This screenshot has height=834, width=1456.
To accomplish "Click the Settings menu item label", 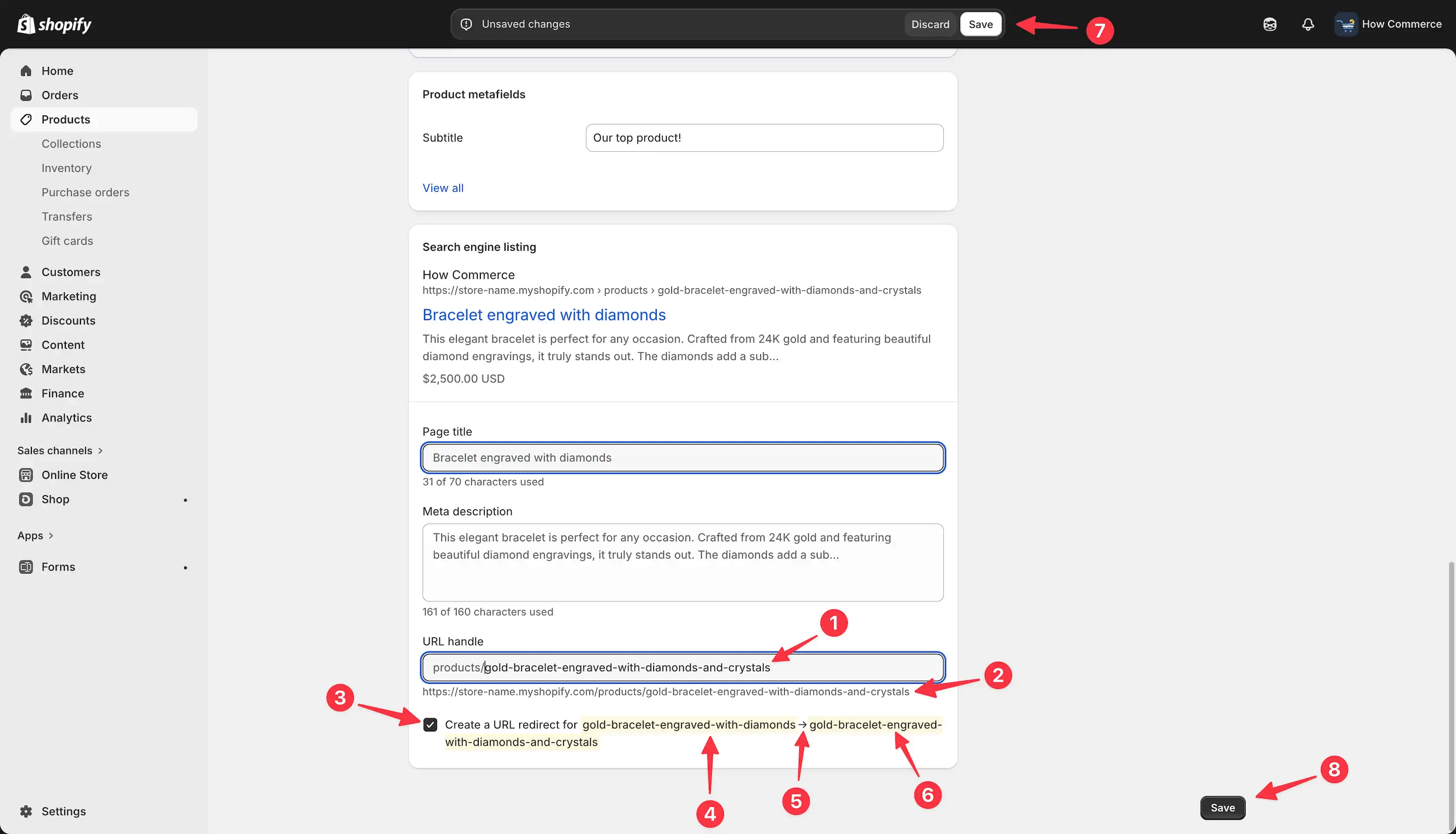I will tap(64, 811).
